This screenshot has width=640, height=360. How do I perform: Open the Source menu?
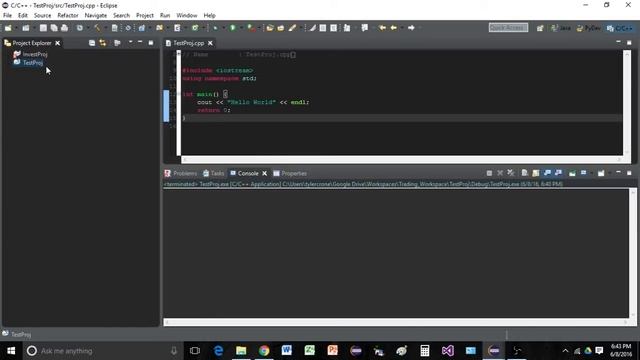coord(42,16)
